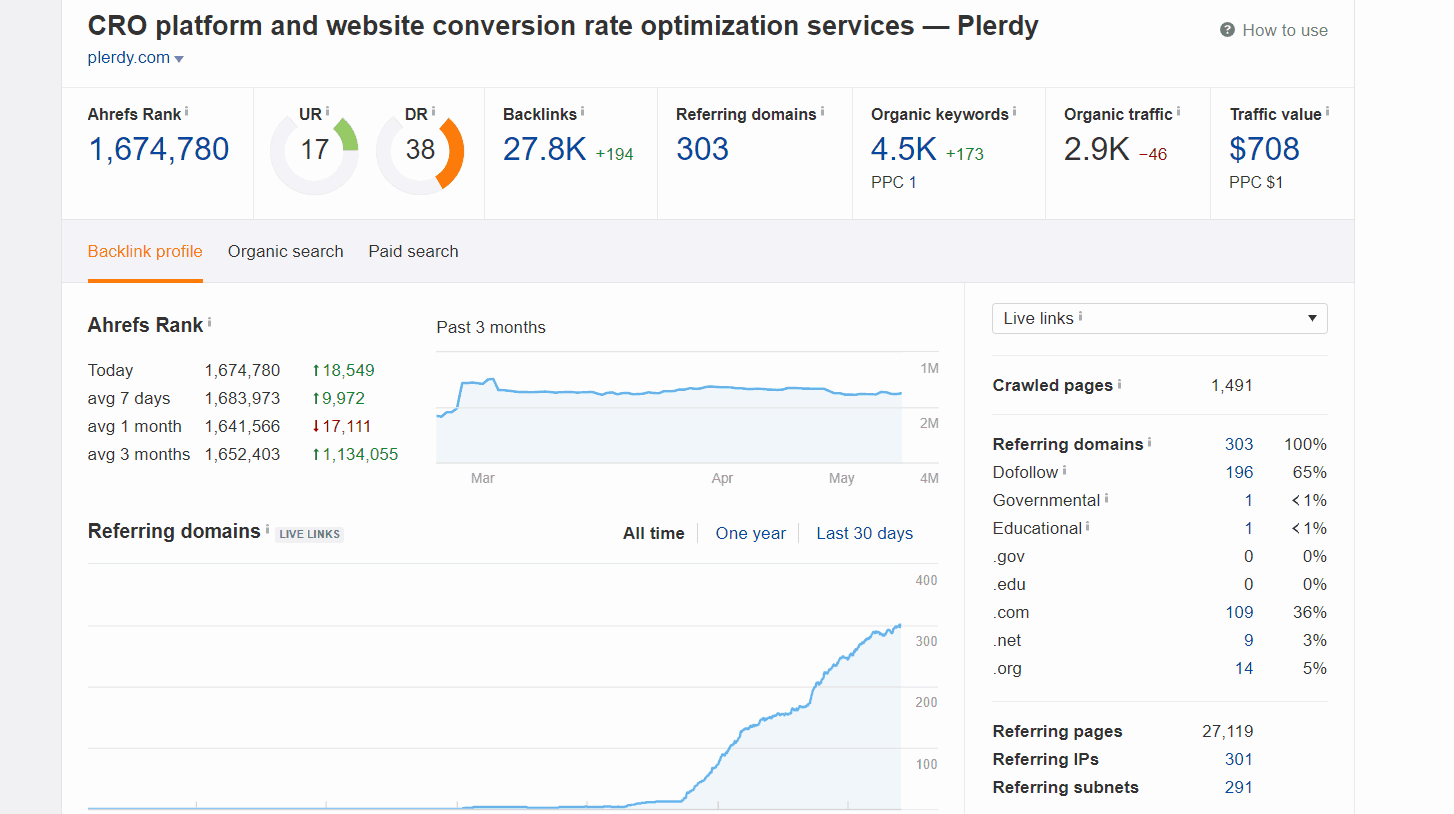Click info icon beside Governmental
The image size is (1454, 814).
coord(1106,497)
